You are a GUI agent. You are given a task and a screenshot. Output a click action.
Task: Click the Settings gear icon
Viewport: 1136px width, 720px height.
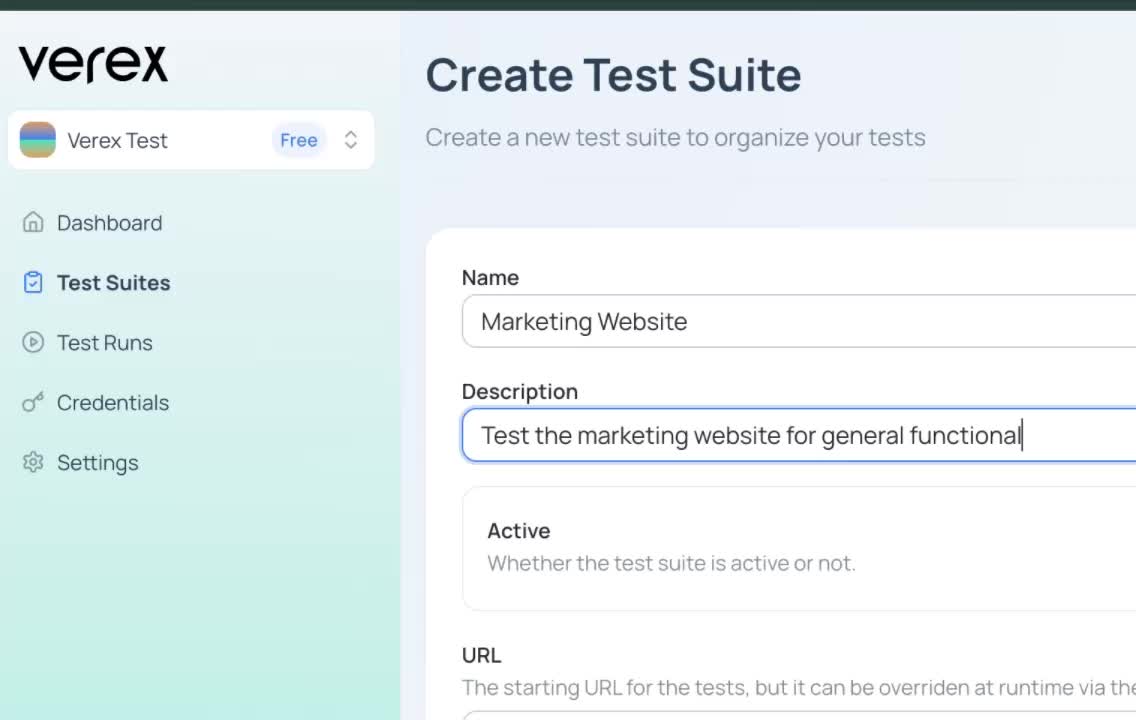click(33, 462)
